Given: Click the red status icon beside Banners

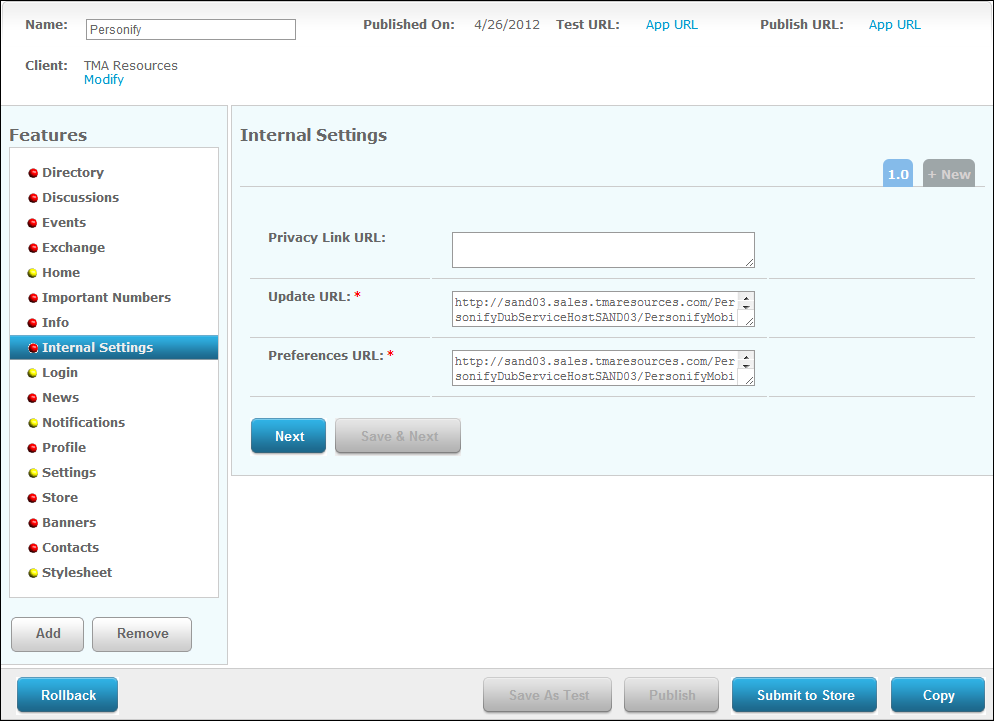Looking at the screenshot, I should click(33, 523).
